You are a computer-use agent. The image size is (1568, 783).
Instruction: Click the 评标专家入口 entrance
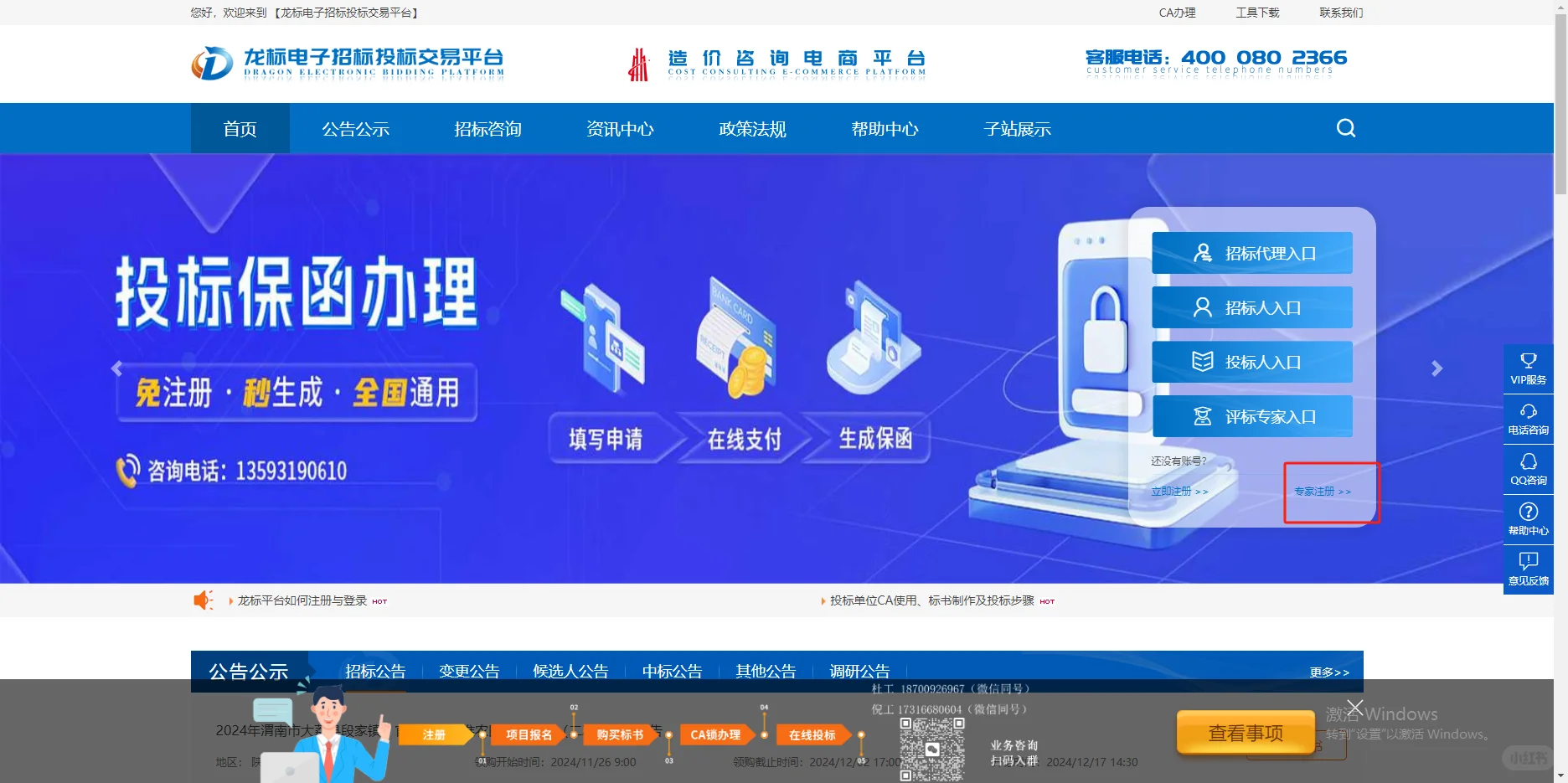pyautogui.click(x=1251, y=416)
